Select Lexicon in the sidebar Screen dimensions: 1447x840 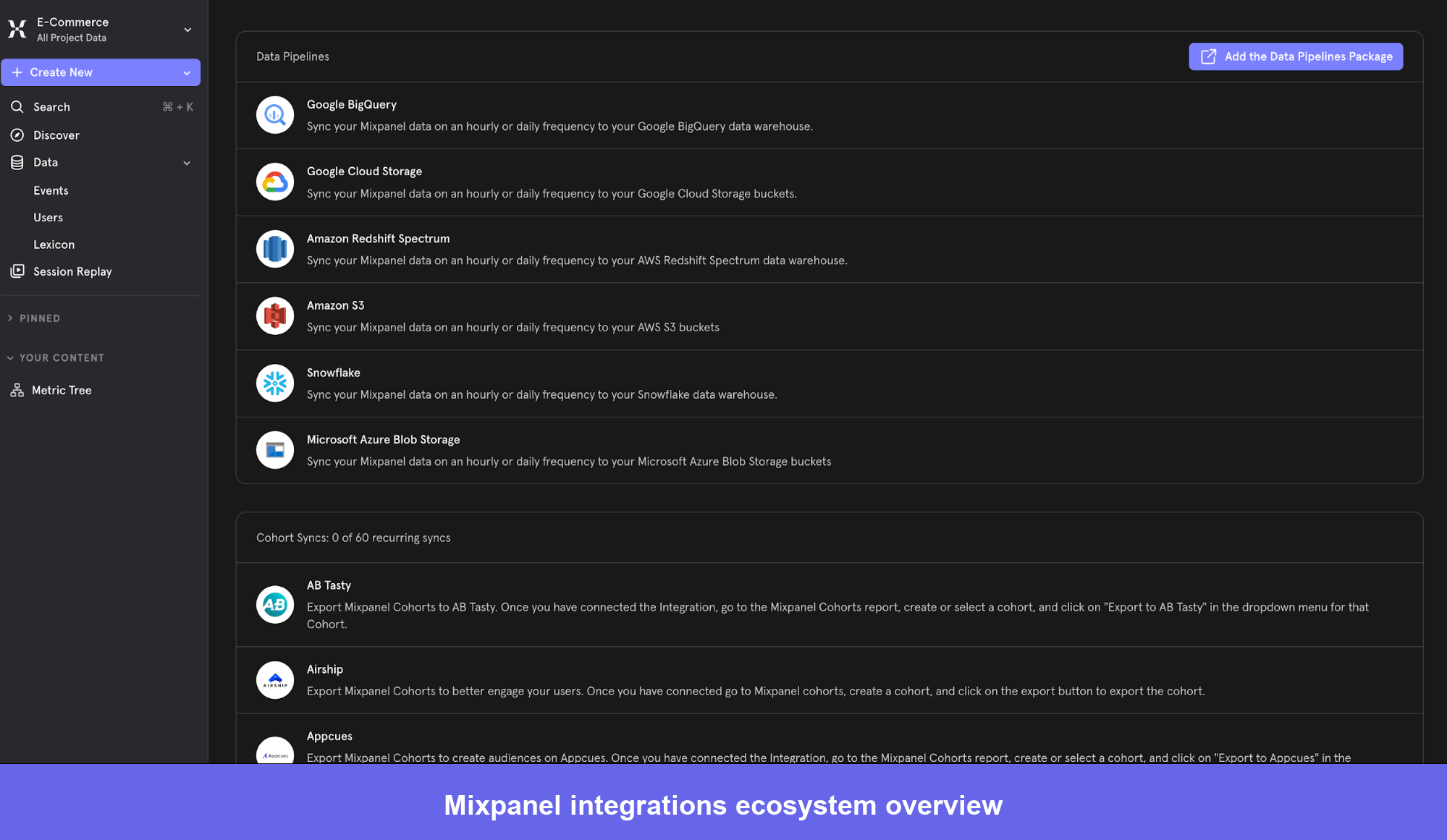pos(54,245)
